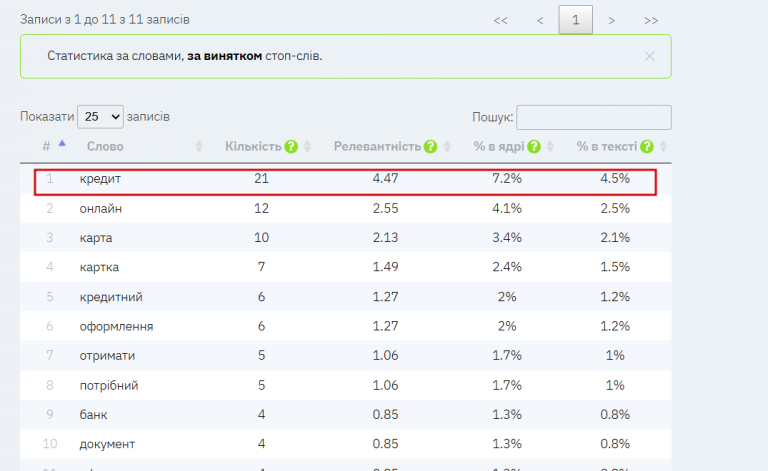Select page 1 in pagination
This screenshot has height=471, width=768.
coord(576,20)
